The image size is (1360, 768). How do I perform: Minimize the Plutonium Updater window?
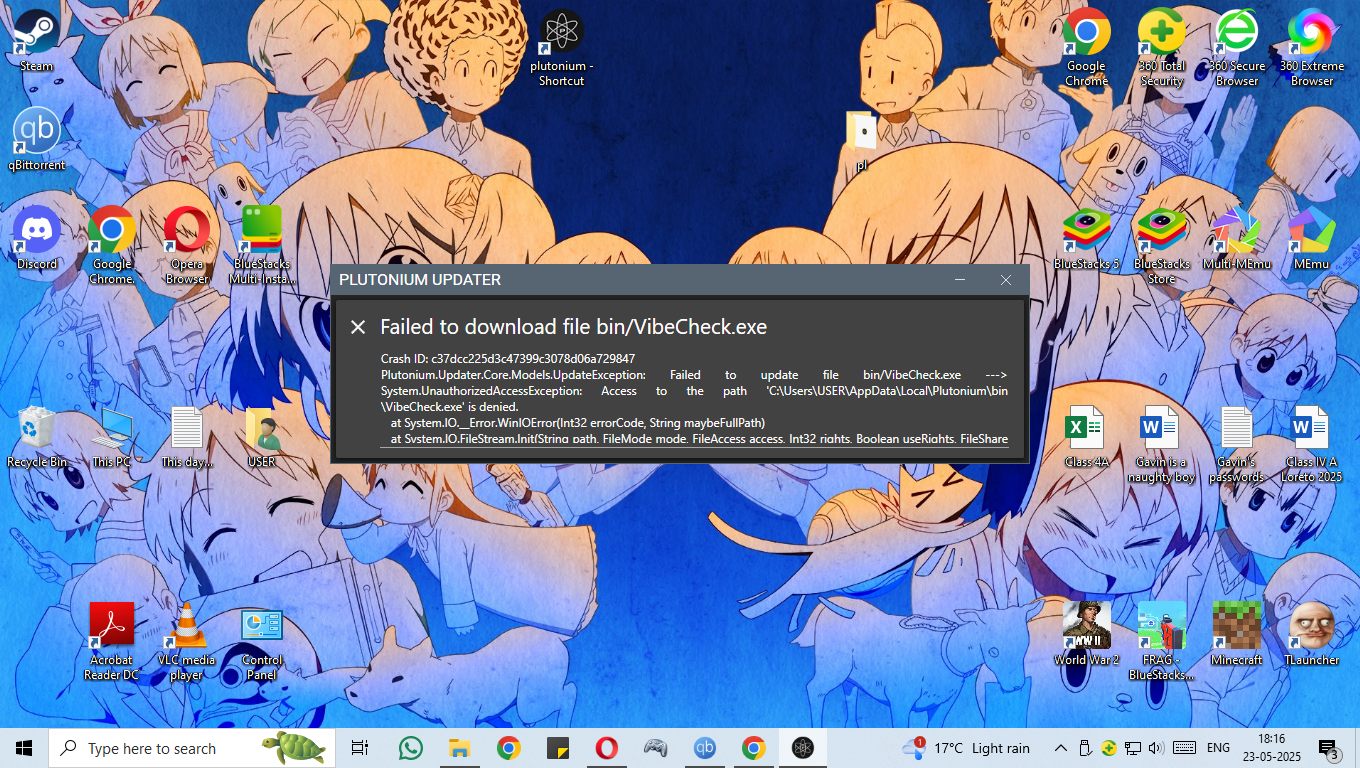point(960,280)
